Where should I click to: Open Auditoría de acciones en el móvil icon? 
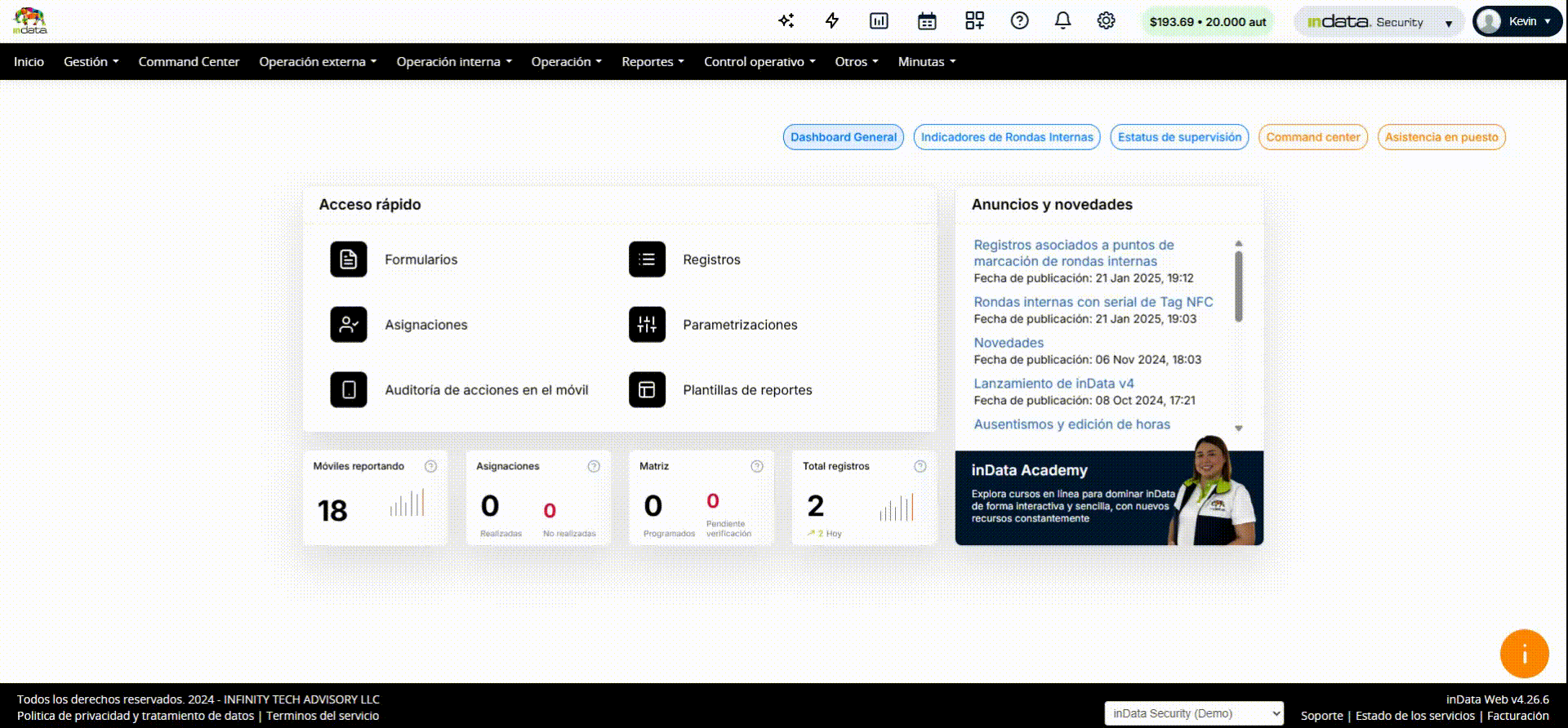[x=349, y=390]
